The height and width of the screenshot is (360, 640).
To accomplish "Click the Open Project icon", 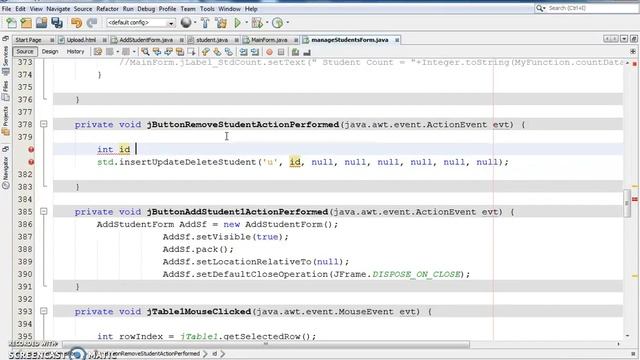I will click(x=41, y=23).
